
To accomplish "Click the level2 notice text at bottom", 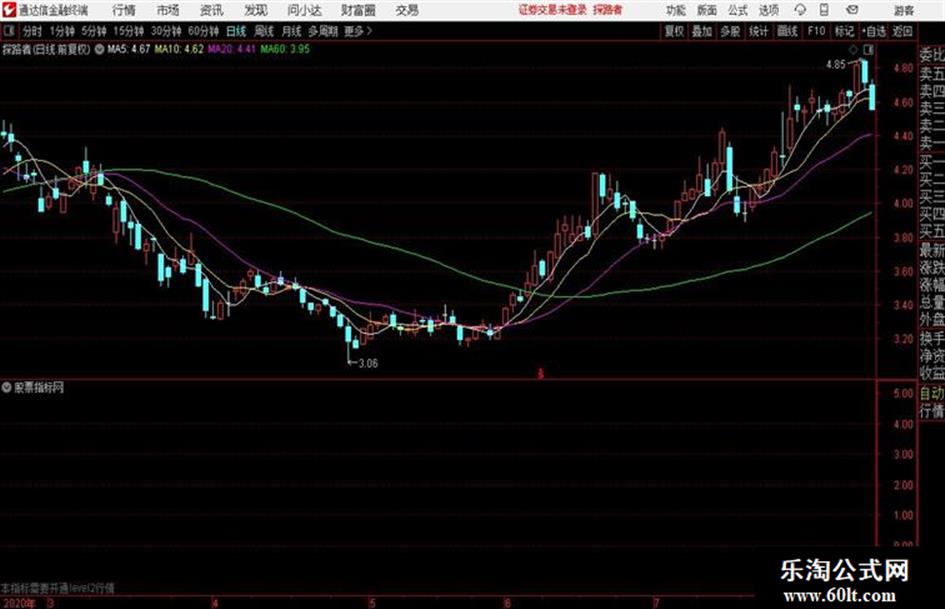I will click(x=58, y=588).
